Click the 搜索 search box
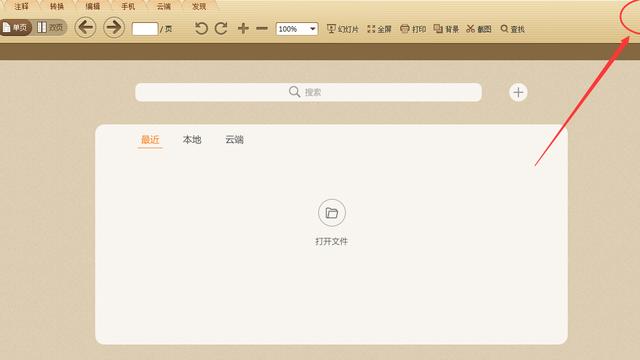The image size is (640, 360). pyautogui.click(x=308, y=92)
